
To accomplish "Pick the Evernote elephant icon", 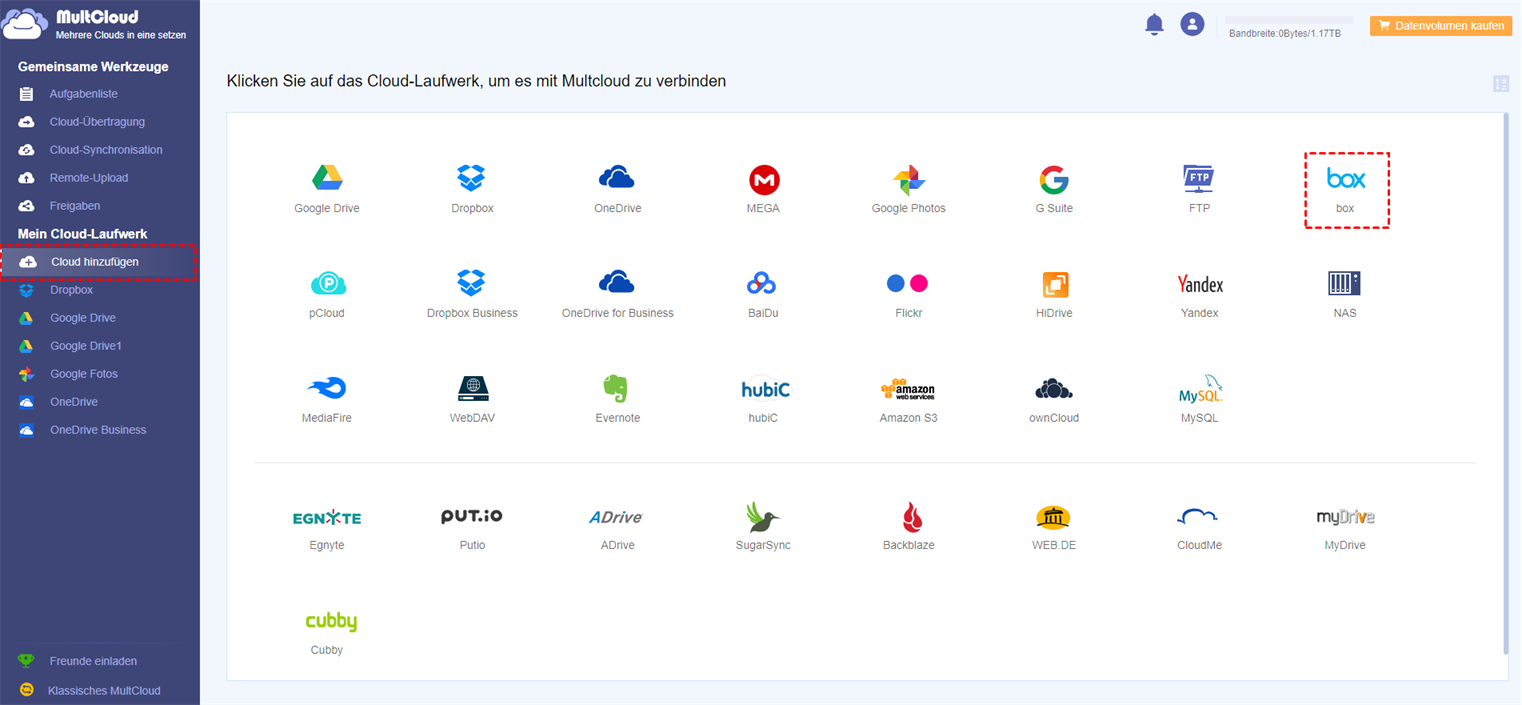I will (616, 389).
